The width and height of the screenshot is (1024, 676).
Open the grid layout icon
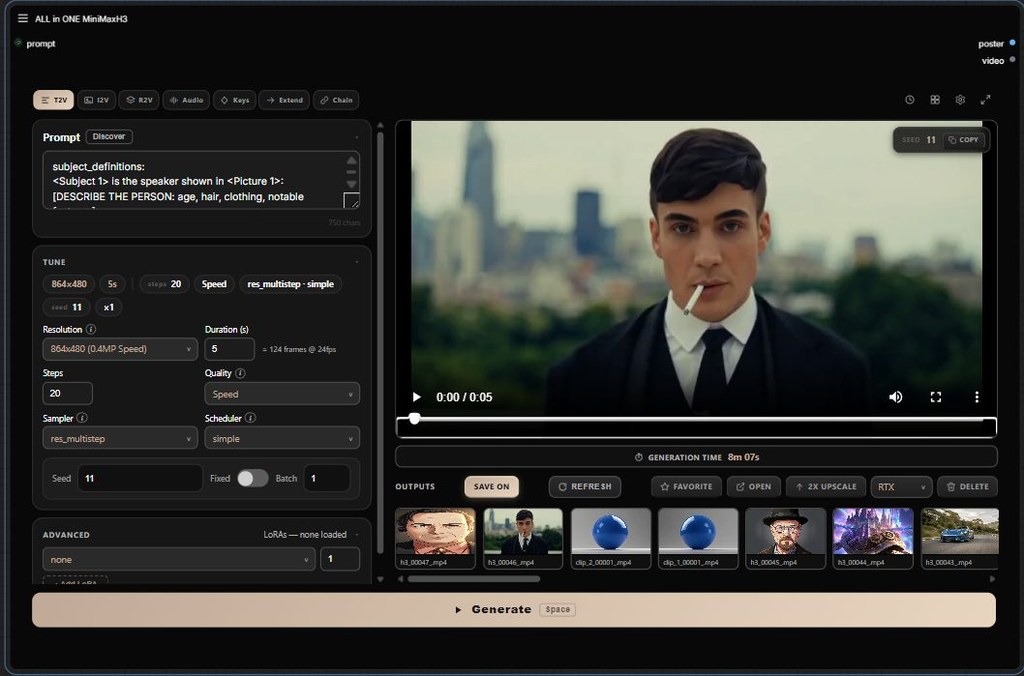(935, 100)
